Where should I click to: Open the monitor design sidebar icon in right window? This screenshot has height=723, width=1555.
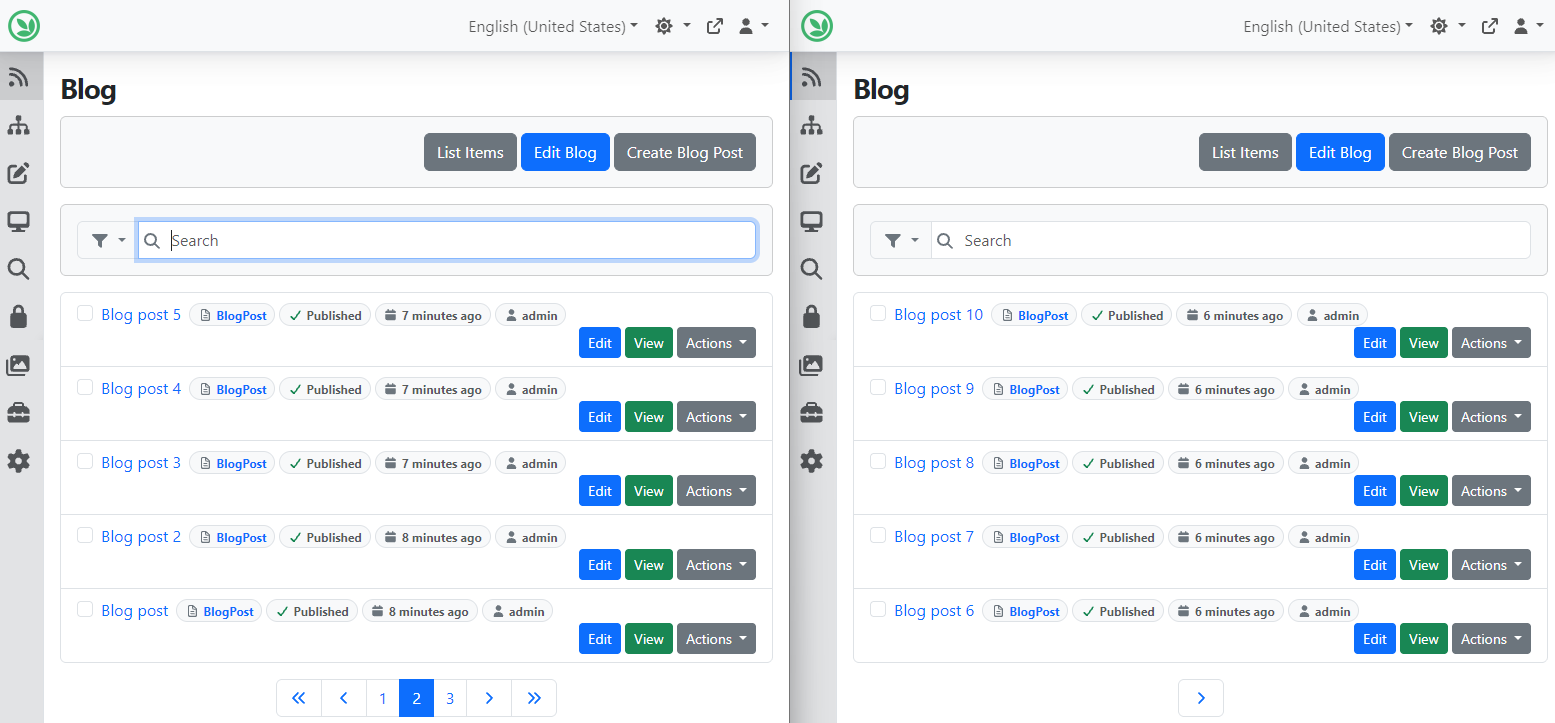coord(812,221)
